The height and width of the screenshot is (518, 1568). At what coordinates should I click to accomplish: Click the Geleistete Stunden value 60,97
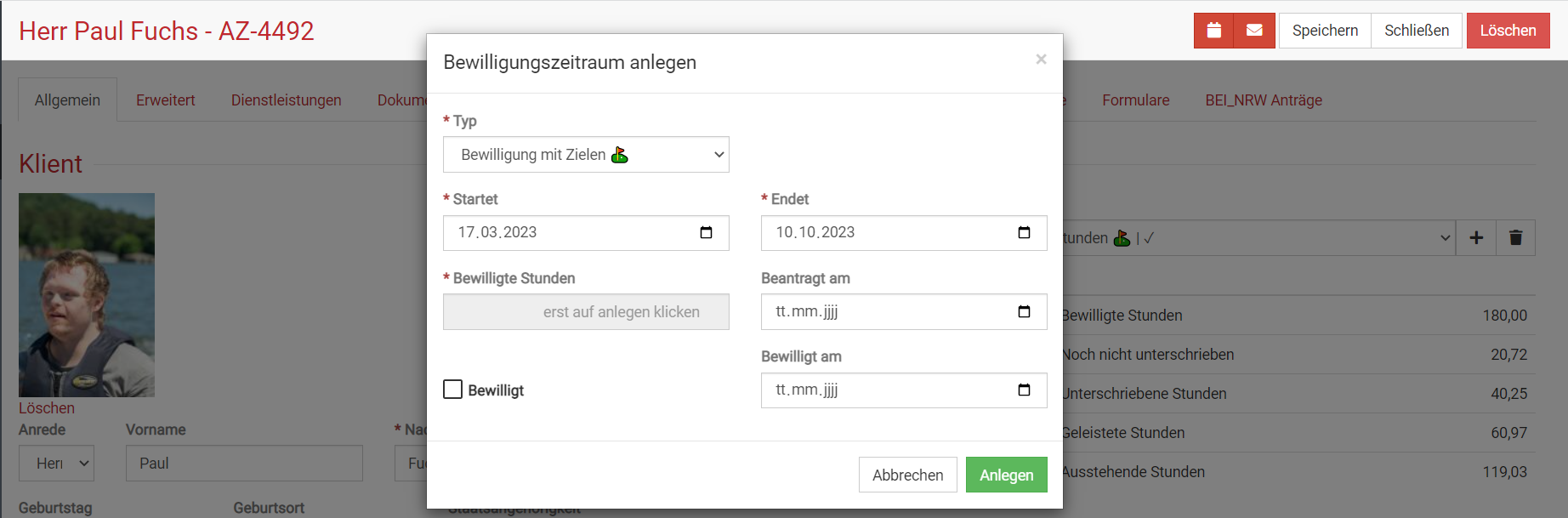click(x=1508, y=433)
